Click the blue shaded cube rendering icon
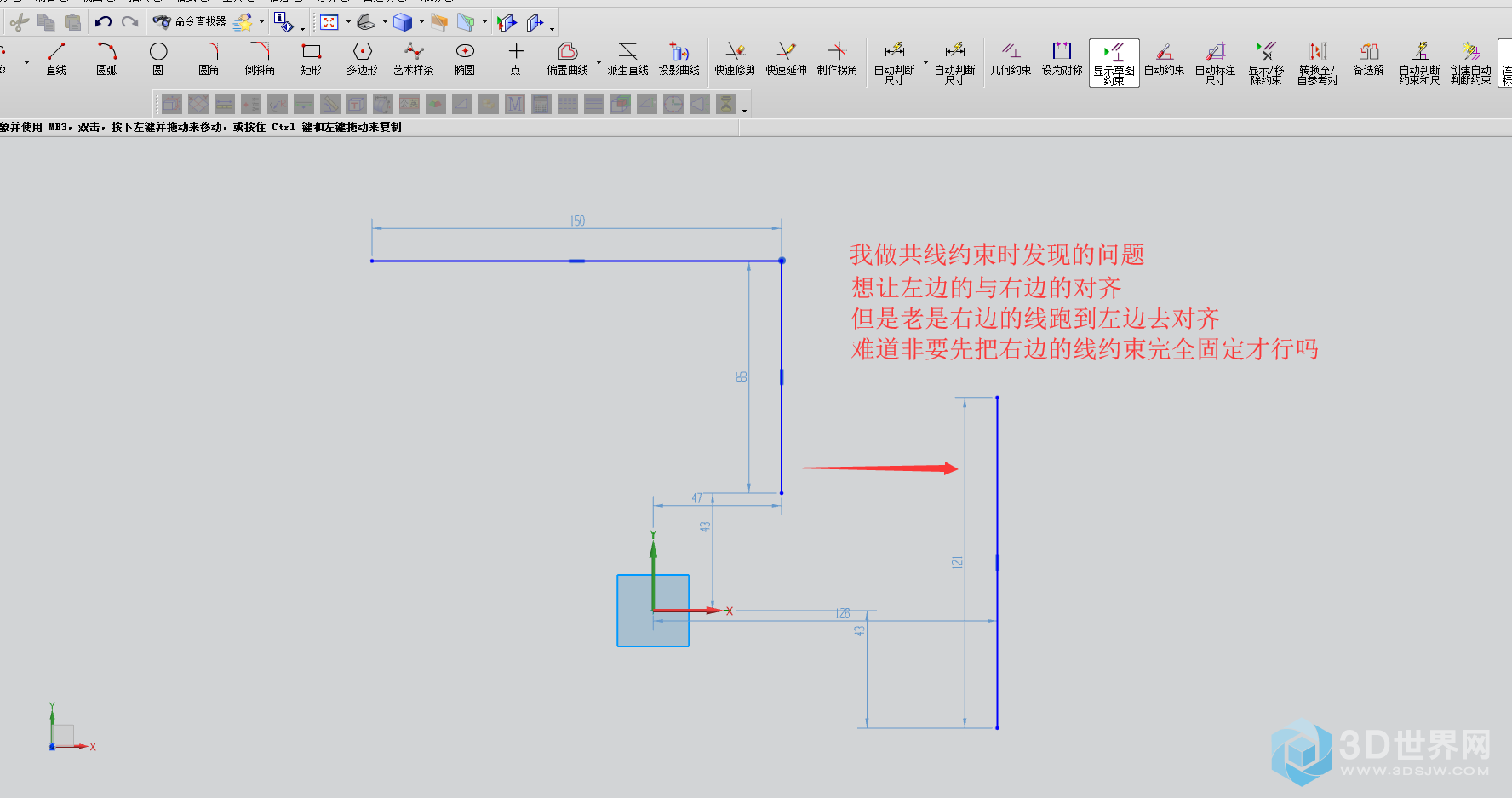Image resolution: width=1512 pixels, height=798 pixels. 403,22
